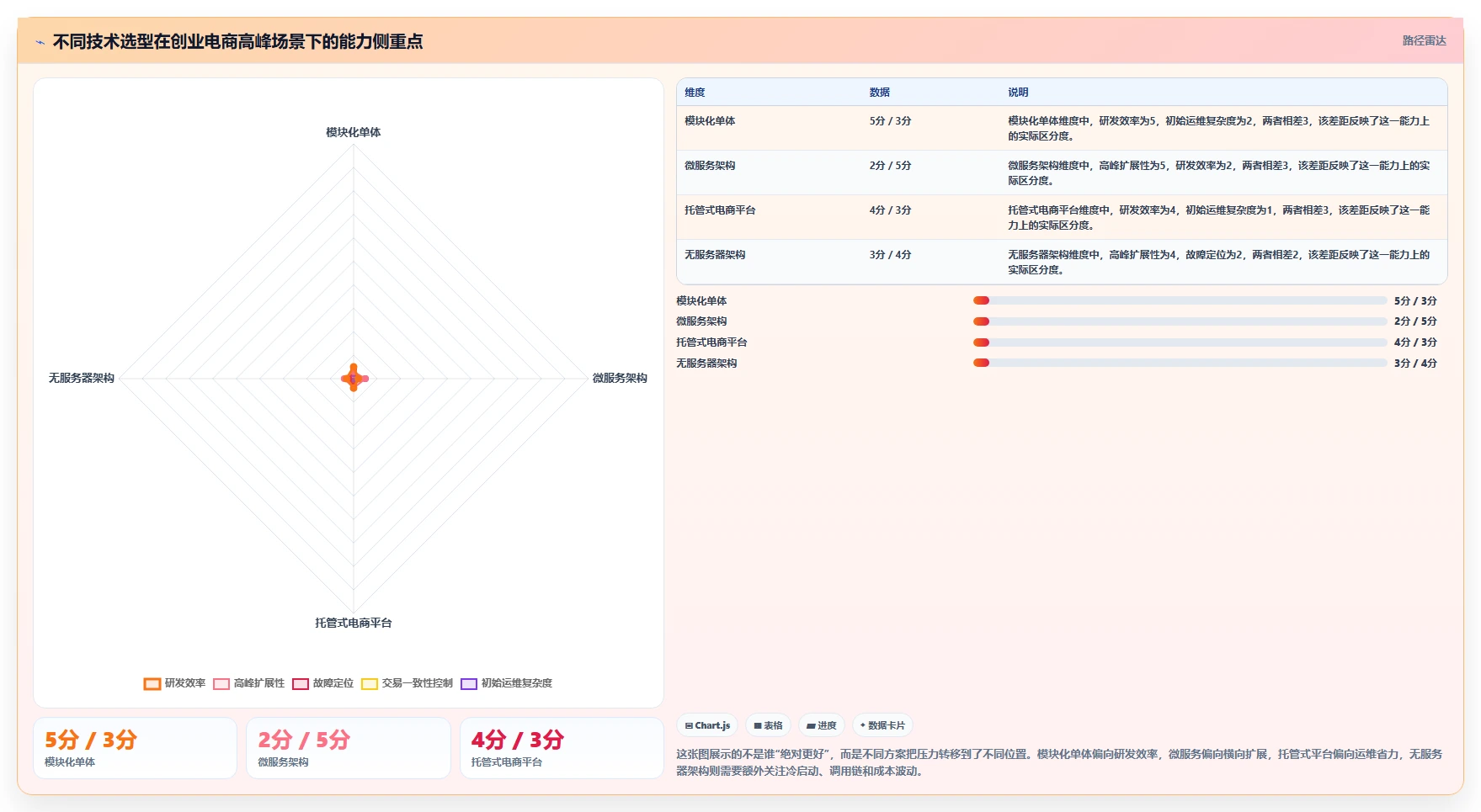Click the 模块化单体 progress bar

click(1180, 300)
